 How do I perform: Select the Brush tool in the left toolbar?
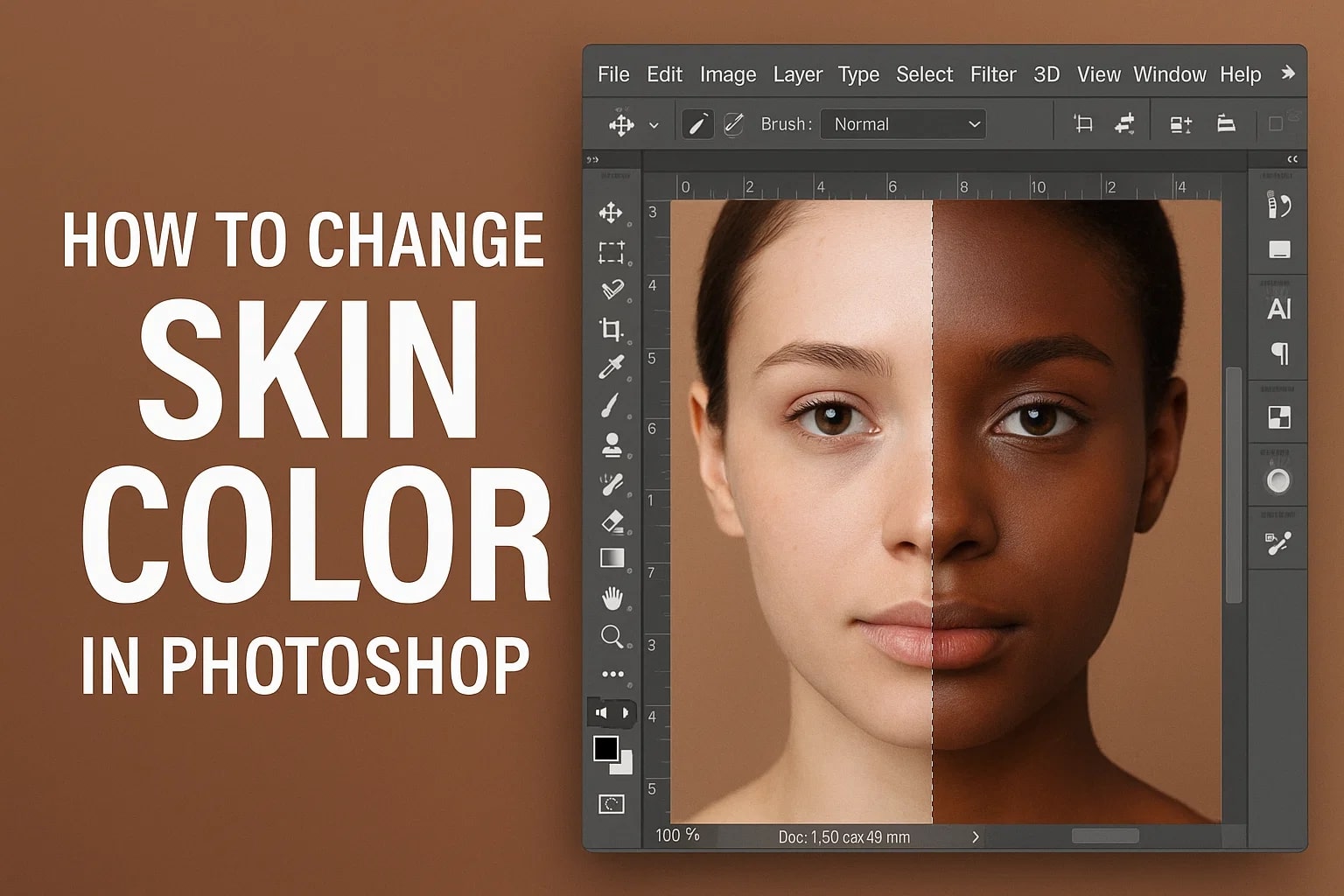pos(611,406)
